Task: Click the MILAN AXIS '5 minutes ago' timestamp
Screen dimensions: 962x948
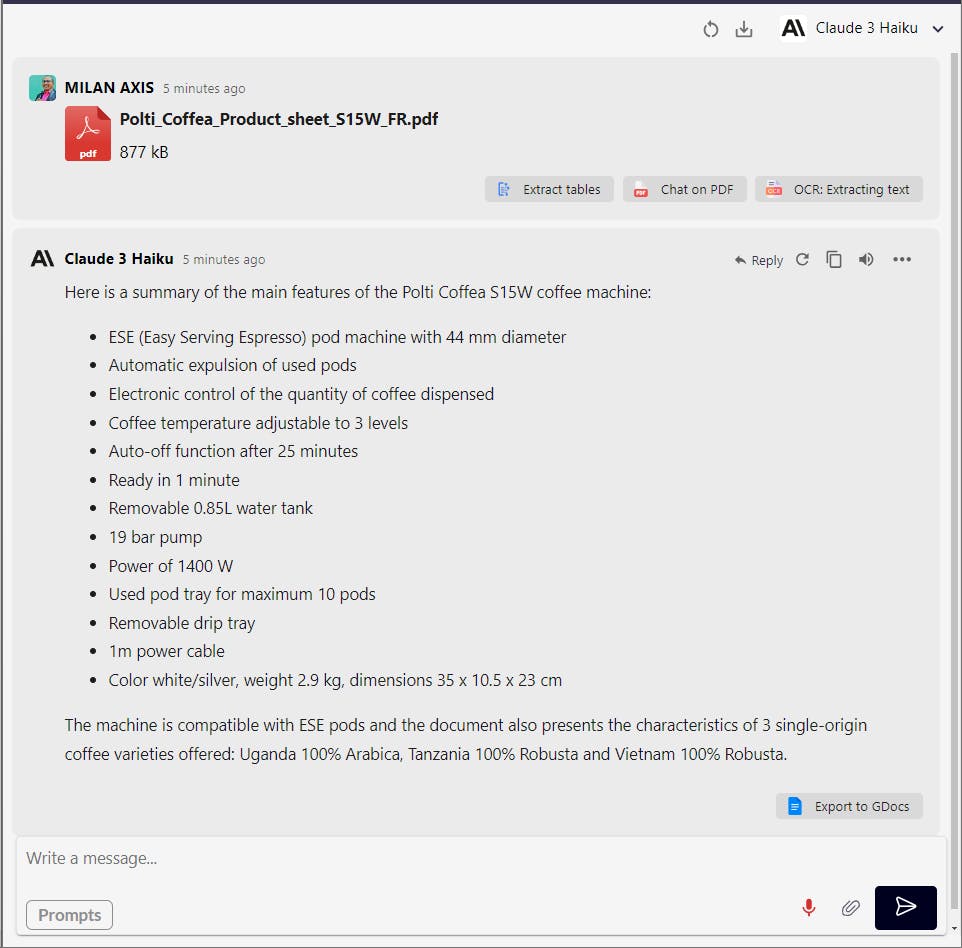Action: click(x=204, y=88)
